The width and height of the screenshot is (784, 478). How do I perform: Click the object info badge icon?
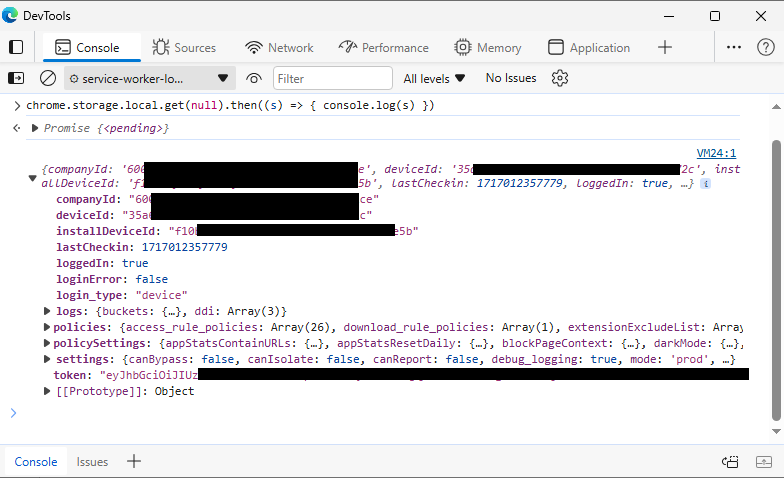tap(705, 184)
